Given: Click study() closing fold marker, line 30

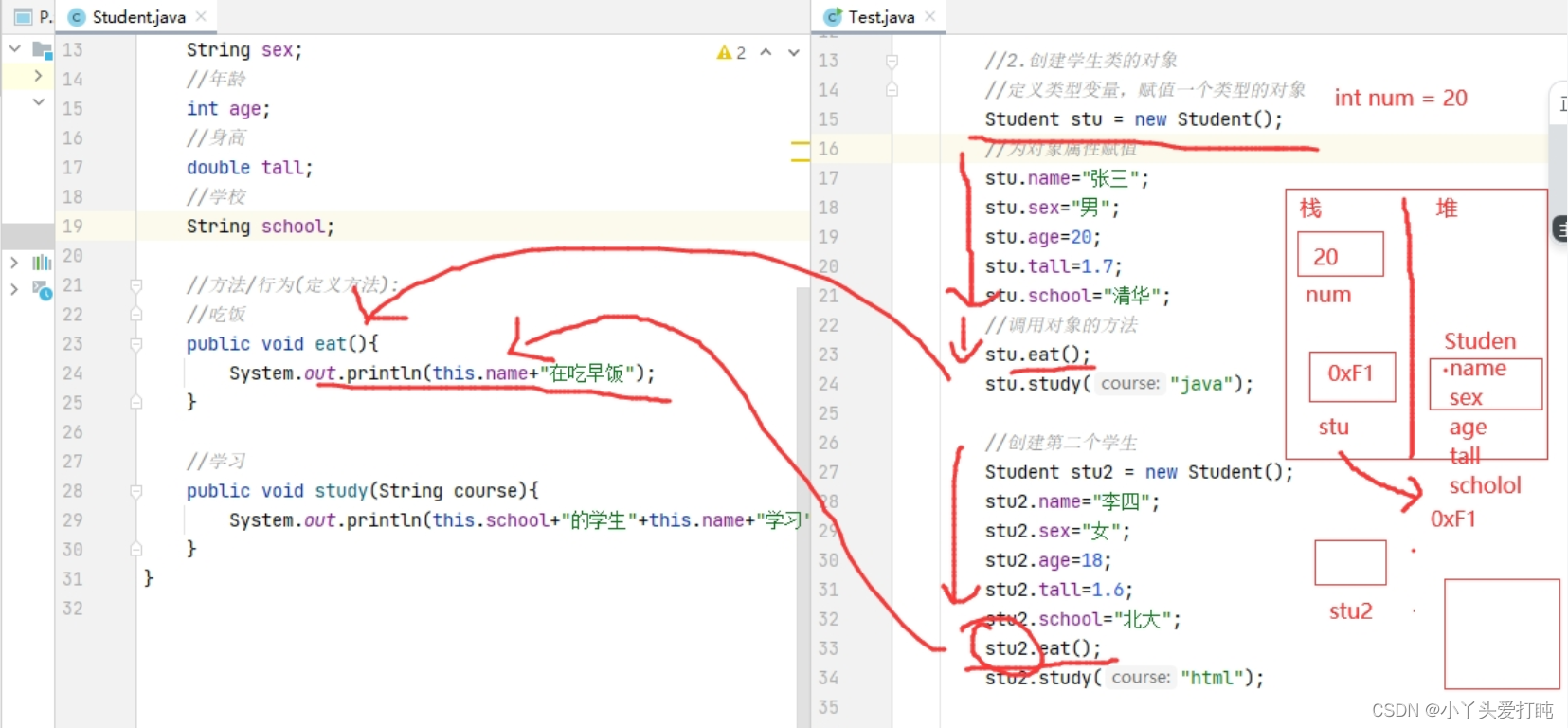Looking at the screenshot, I should pos(136,550).
